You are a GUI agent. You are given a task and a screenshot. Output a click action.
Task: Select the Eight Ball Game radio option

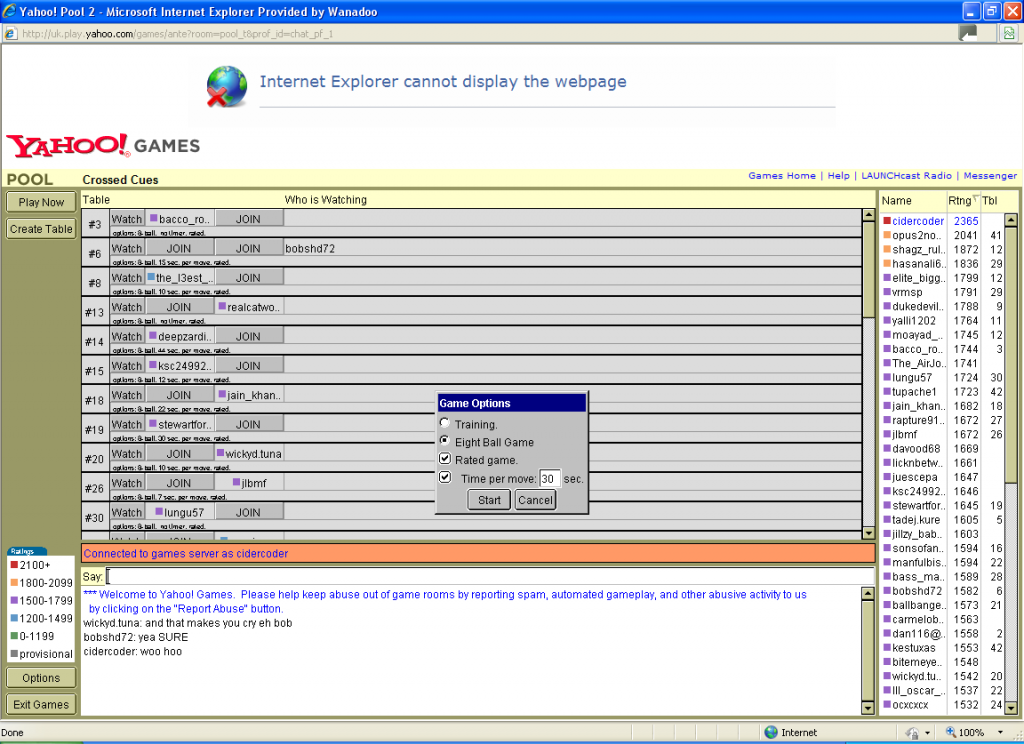click(x=445, y=441)
